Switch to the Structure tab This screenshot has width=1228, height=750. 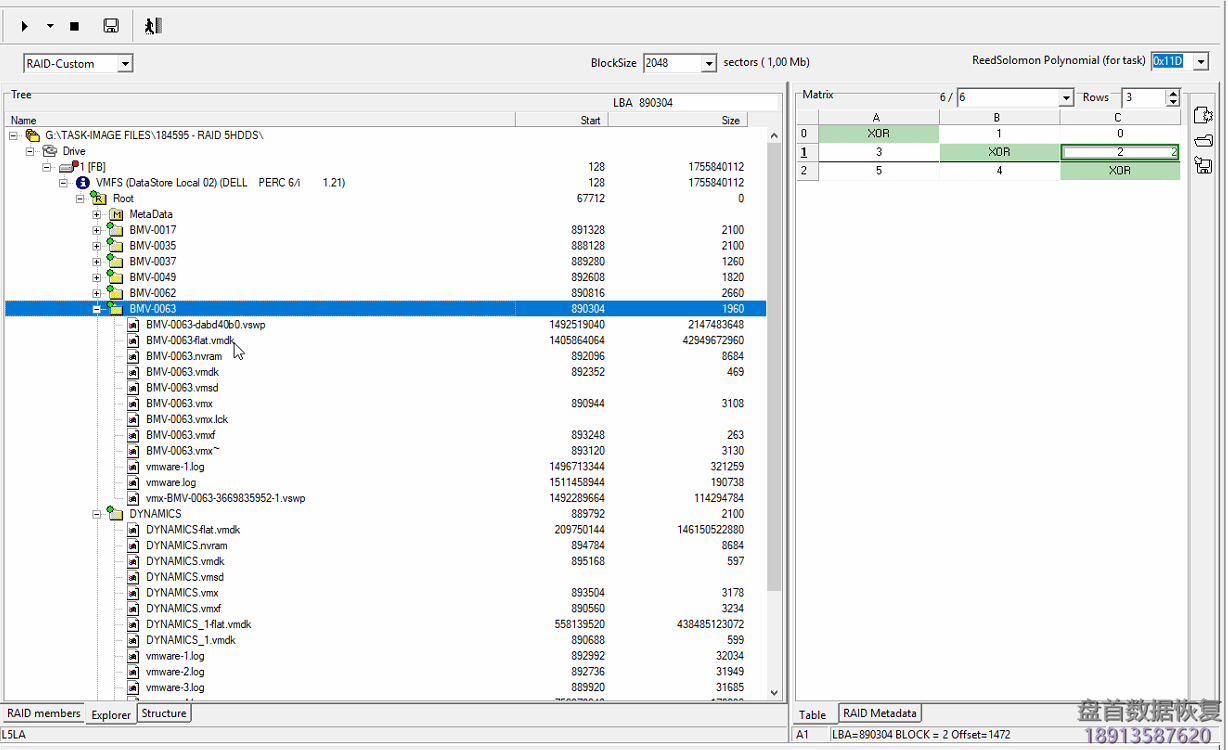pos(163,714)
